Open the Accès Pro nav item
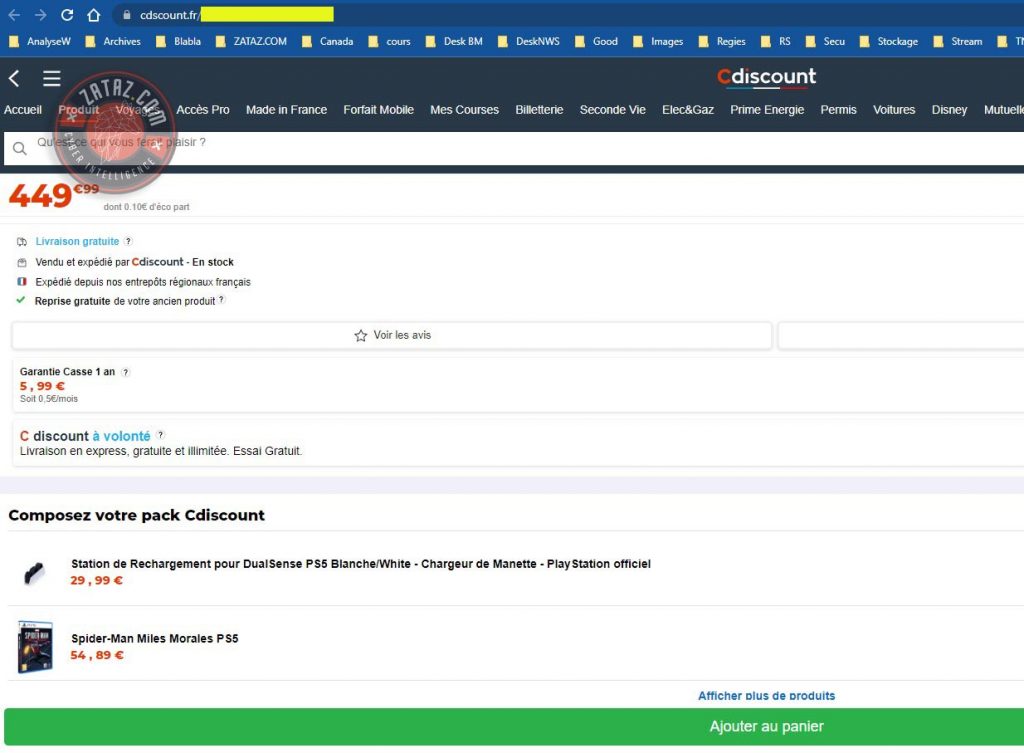 pos(202,110)
